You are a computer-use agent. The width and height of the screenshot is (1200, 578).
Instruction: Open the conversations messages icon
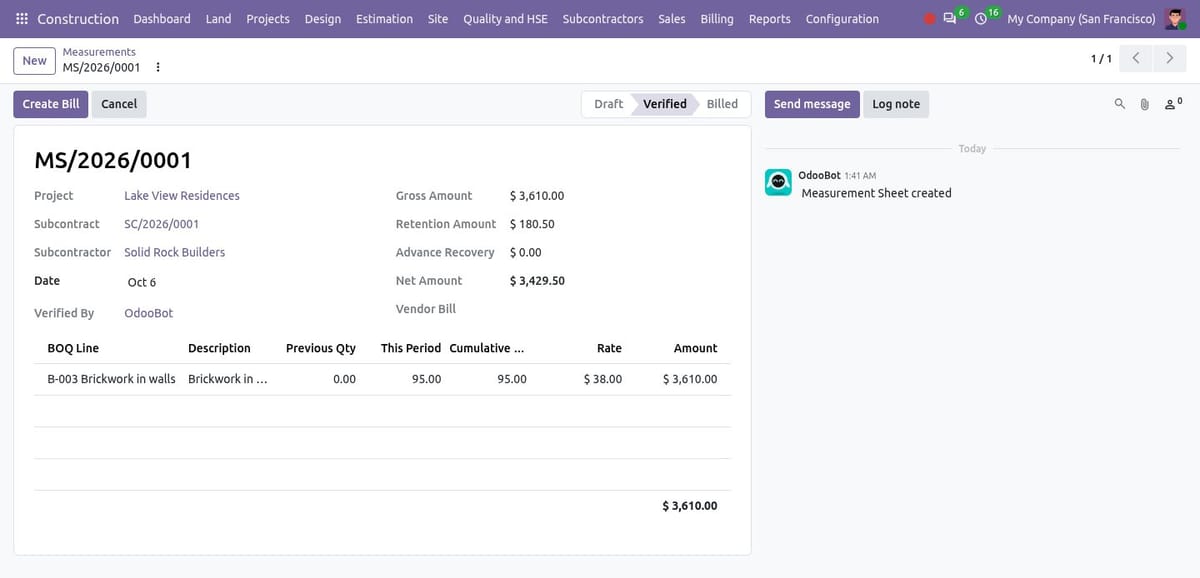pos(950,19)
